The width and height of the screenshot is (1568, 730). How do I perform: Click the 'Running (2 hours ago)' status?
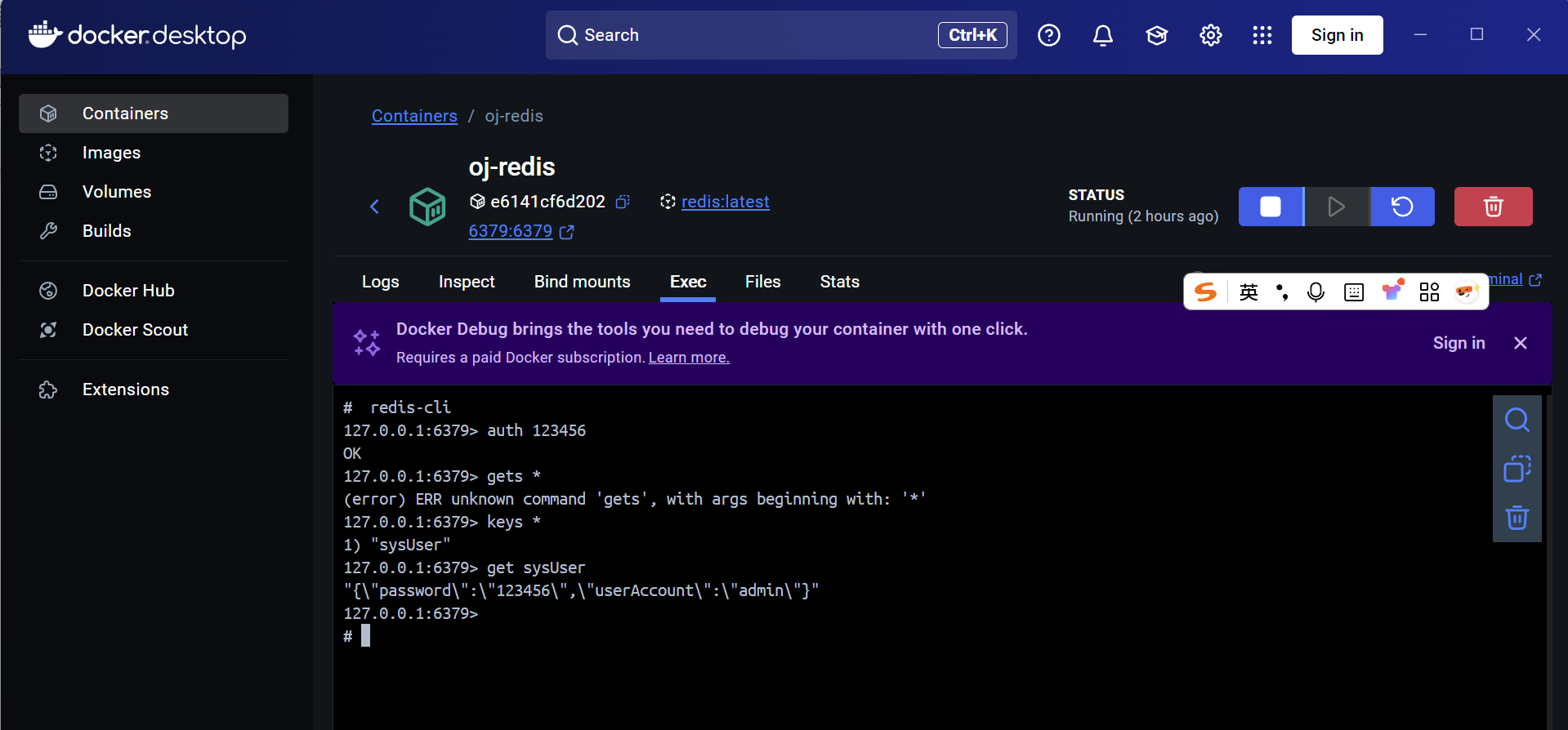point(1143,216)
